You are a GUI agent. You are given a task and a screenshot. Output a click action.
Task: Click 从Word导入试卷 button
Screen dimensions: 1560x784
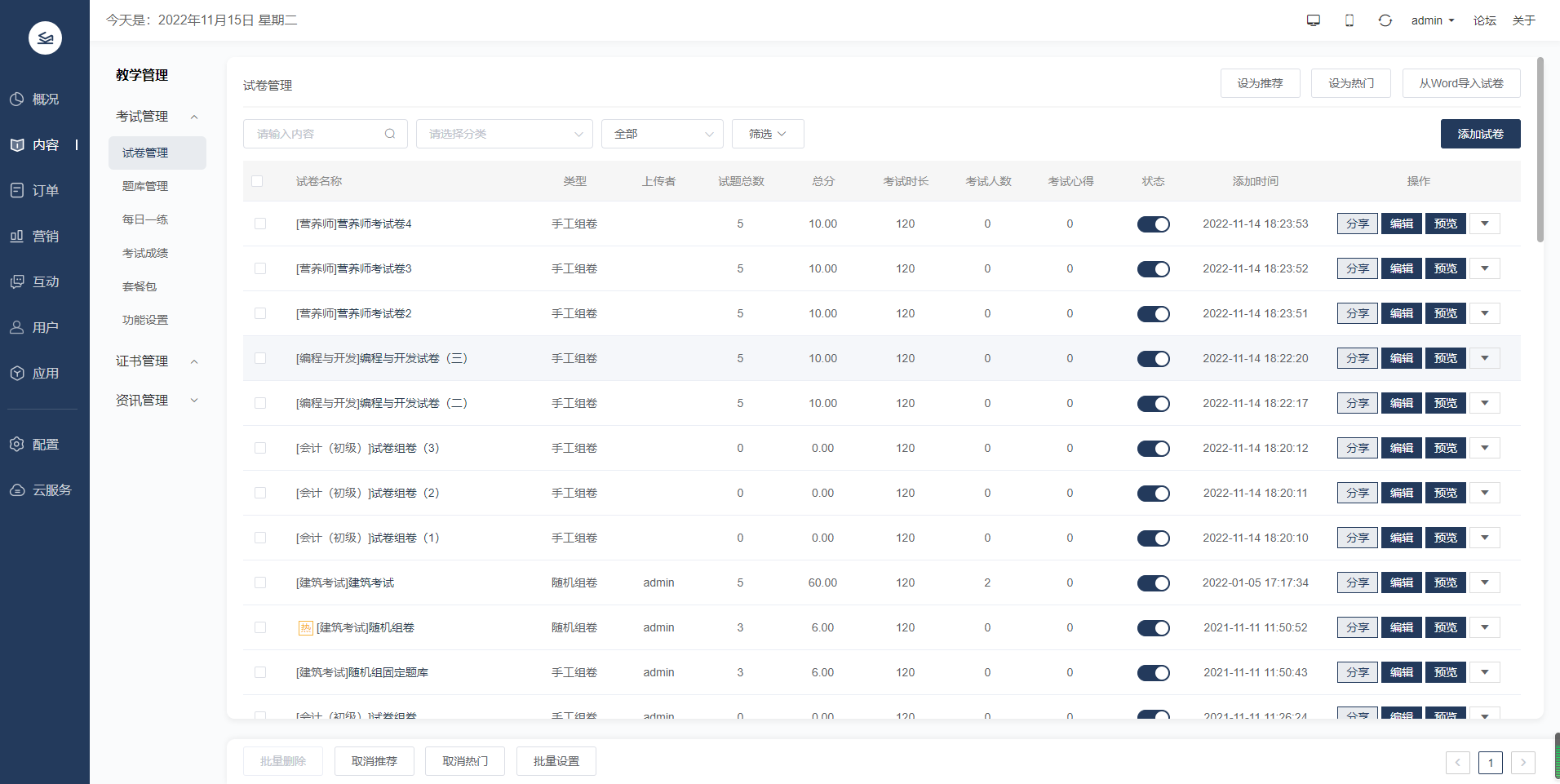tap(1460, 83)
